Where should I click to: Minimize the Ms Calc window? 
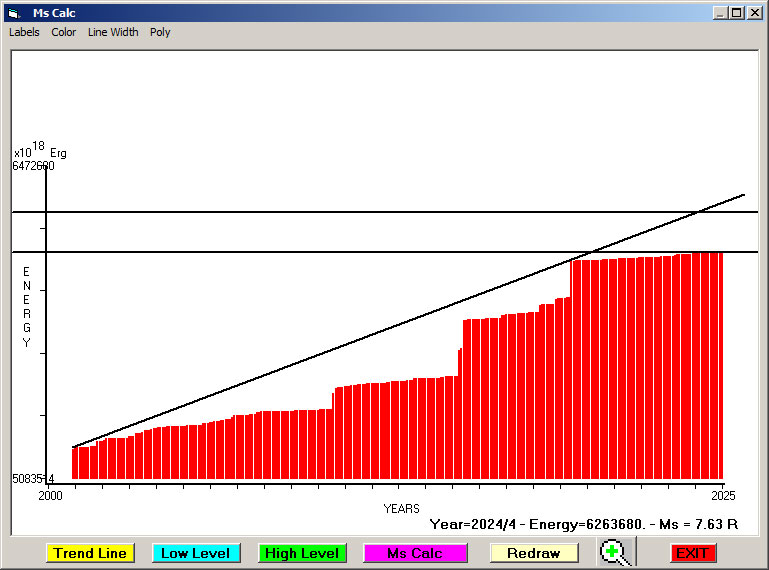(x=720, y=13)
